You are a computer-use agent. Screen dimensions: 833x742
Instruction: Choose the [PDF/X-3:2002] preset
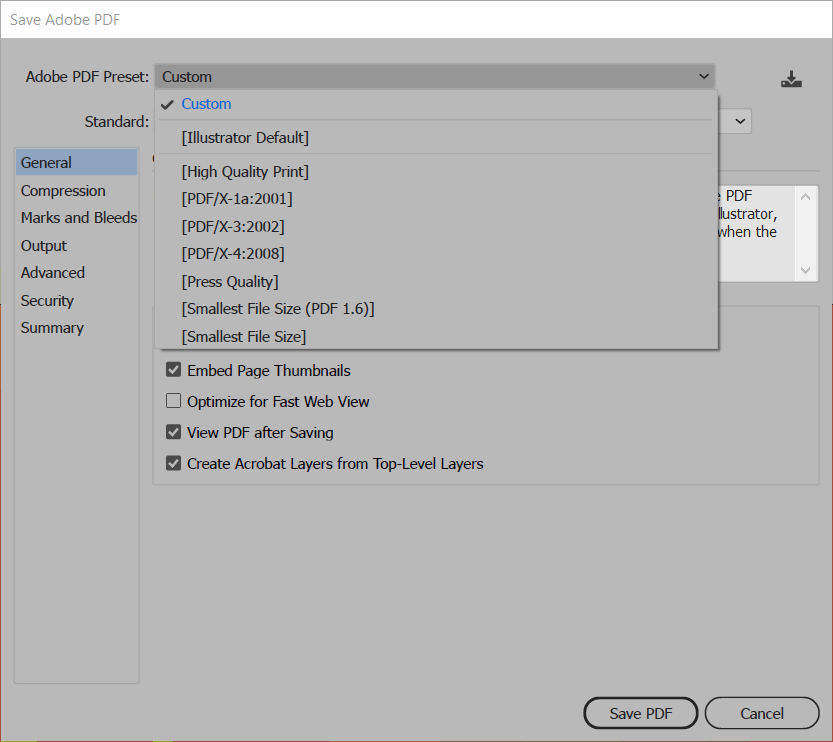click(436, 226)
